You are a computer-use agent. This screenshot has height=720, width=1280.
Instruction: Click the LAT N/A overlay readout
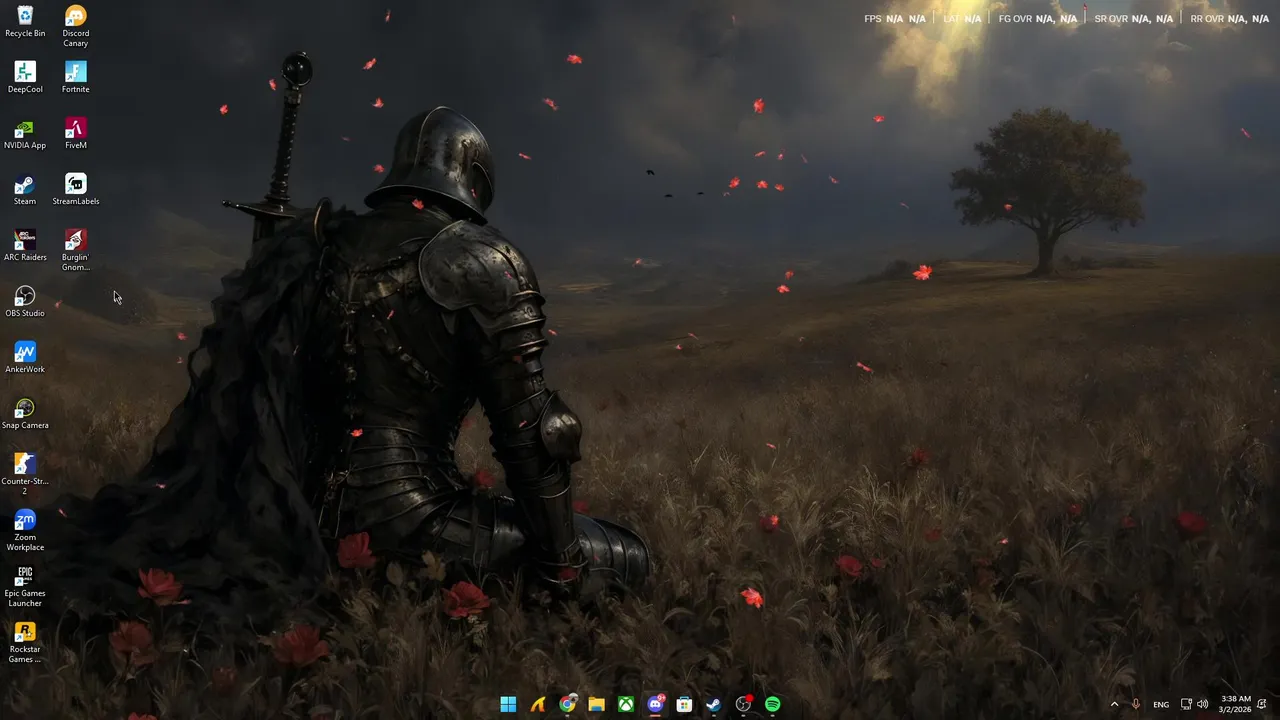pos(962,19)
